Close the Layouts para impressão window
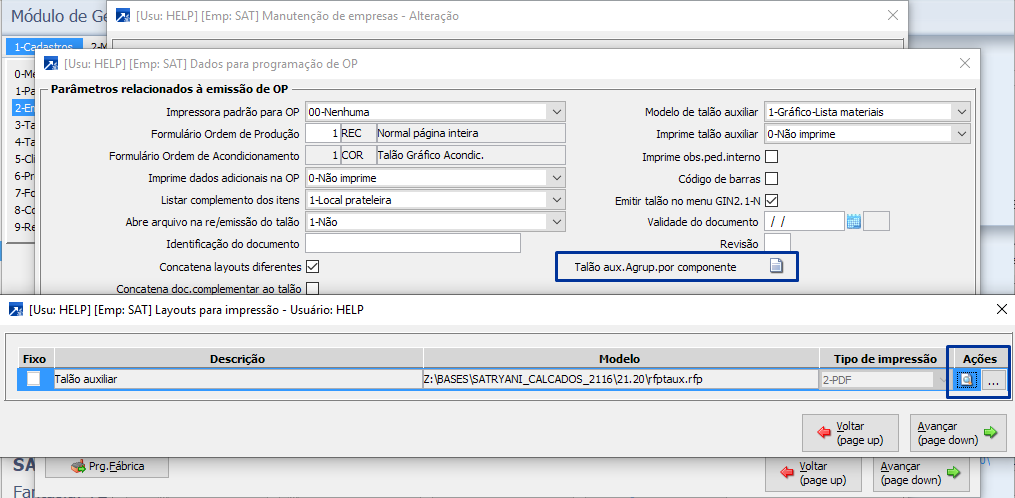The width and height of the screenshot is (1015, 498). click(x=1001, y=309)
